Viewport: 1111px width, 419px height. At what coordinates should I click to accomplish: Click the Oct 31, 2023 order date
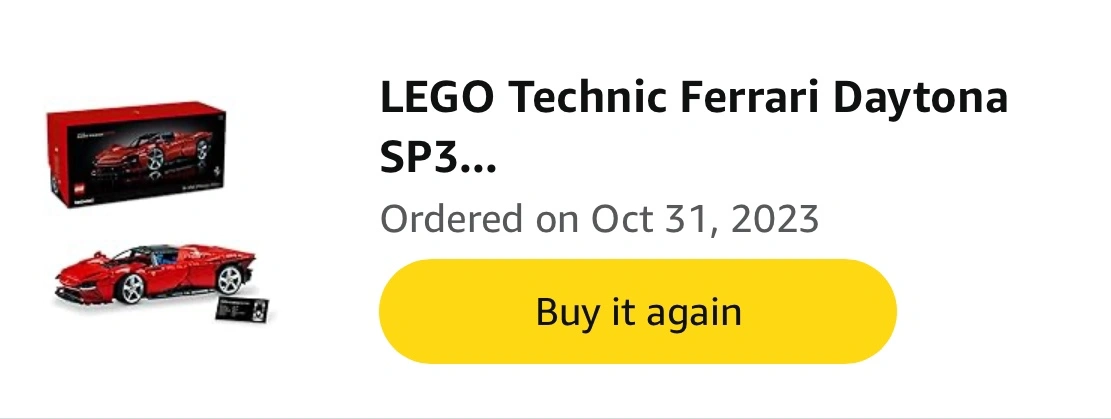click(x=704, y=218)
